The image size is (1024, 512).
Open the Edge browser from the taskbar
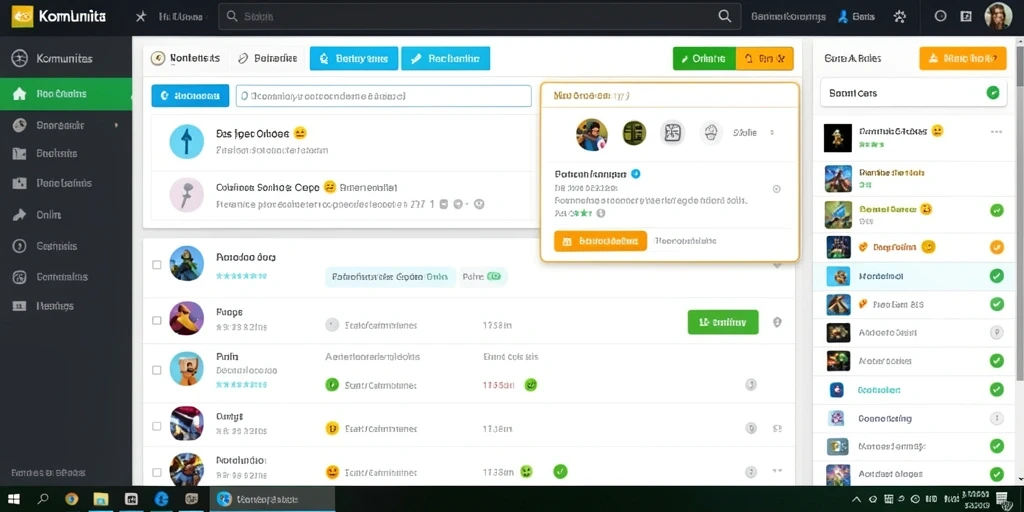pos(161,500)
